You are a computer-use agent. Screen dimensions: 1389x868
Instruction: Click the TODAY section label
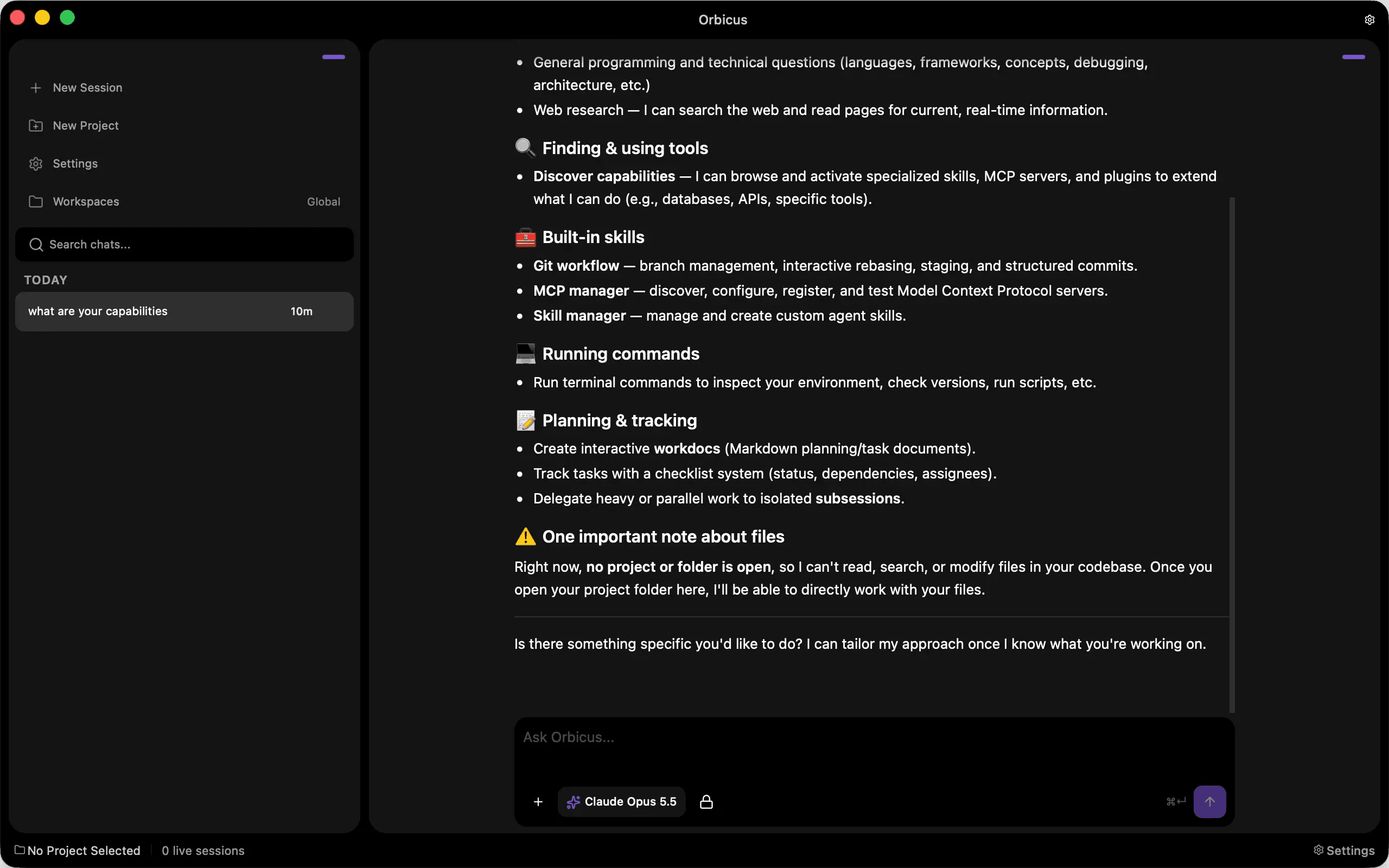tap(46, 280)
